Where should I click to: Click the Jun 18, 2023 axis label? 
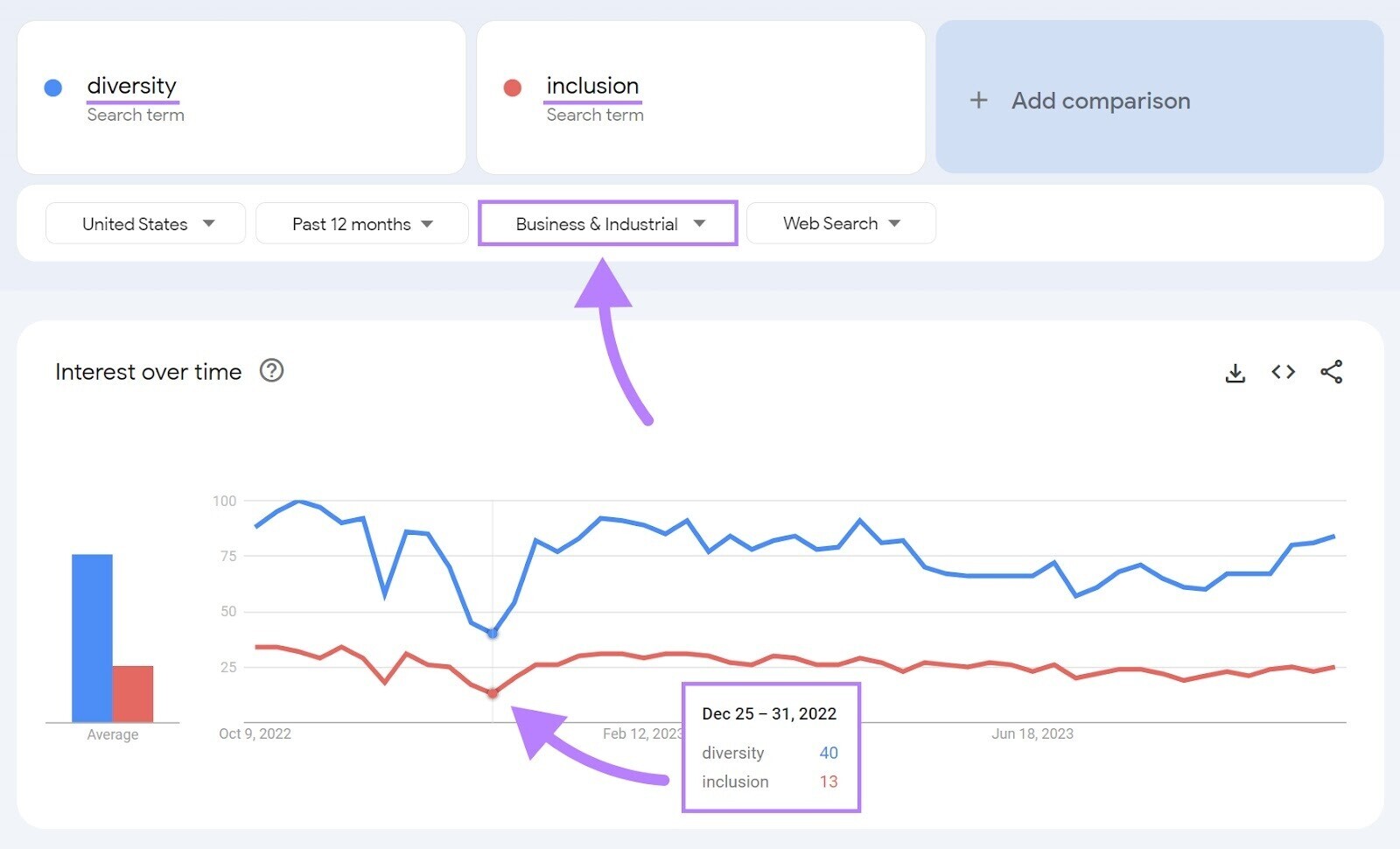[x=1032, y=733]
